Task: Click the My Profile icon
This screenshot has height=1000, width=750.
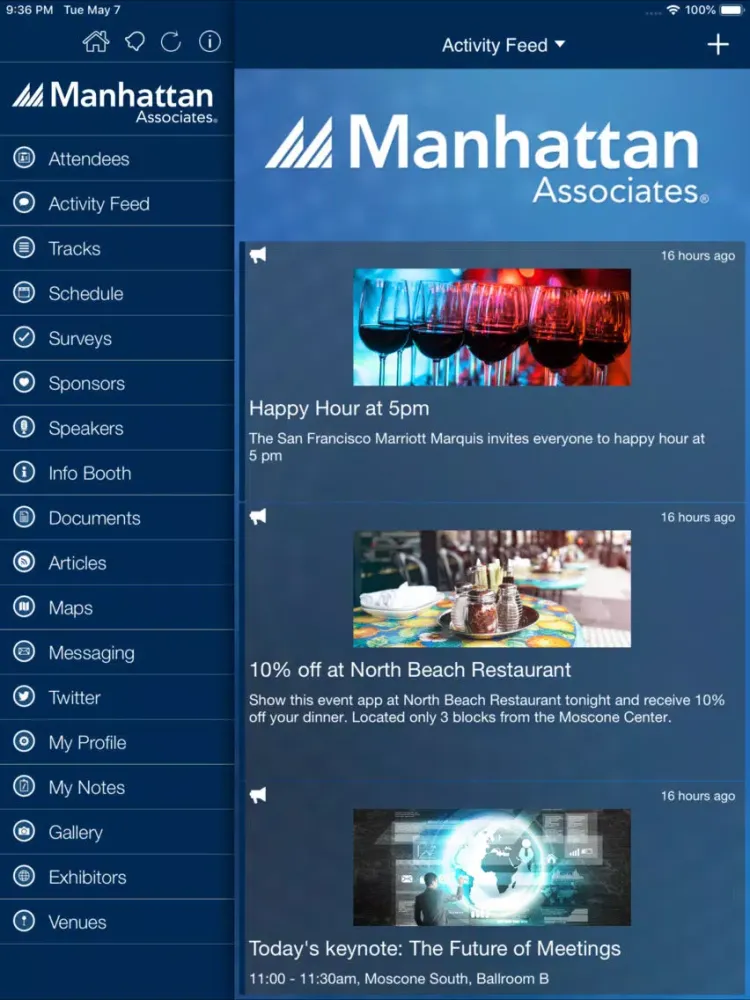Action: coord(24,742)
